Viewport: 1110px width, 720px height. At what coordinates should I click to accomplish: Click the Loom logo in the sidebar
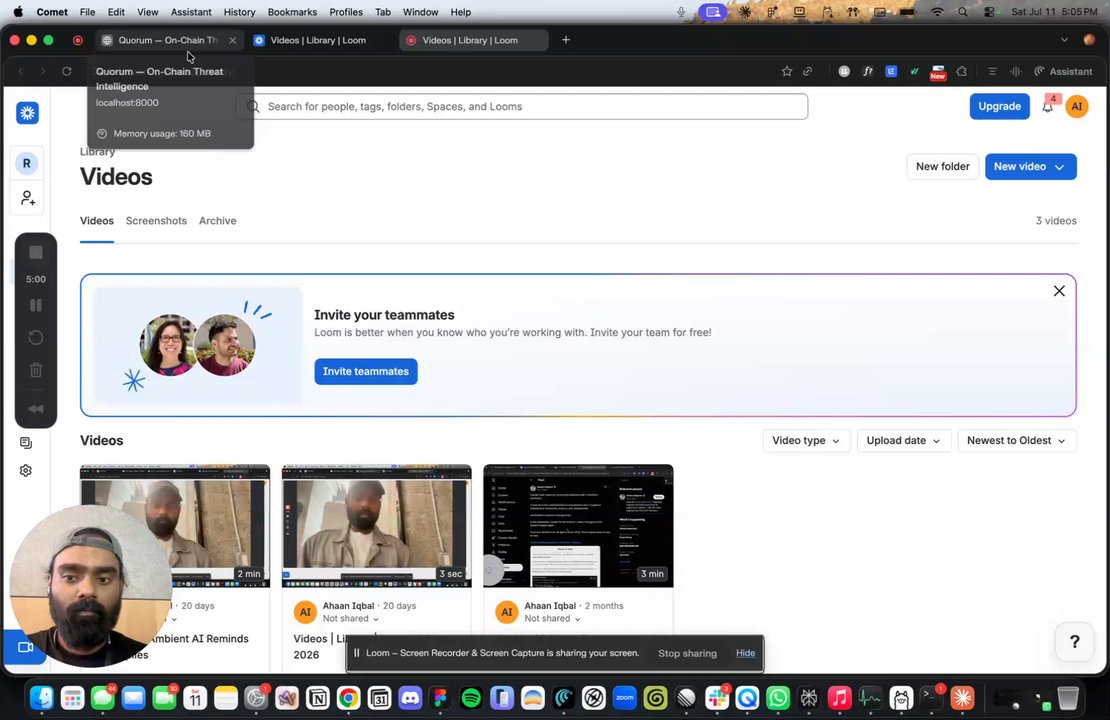coord(28,113)
